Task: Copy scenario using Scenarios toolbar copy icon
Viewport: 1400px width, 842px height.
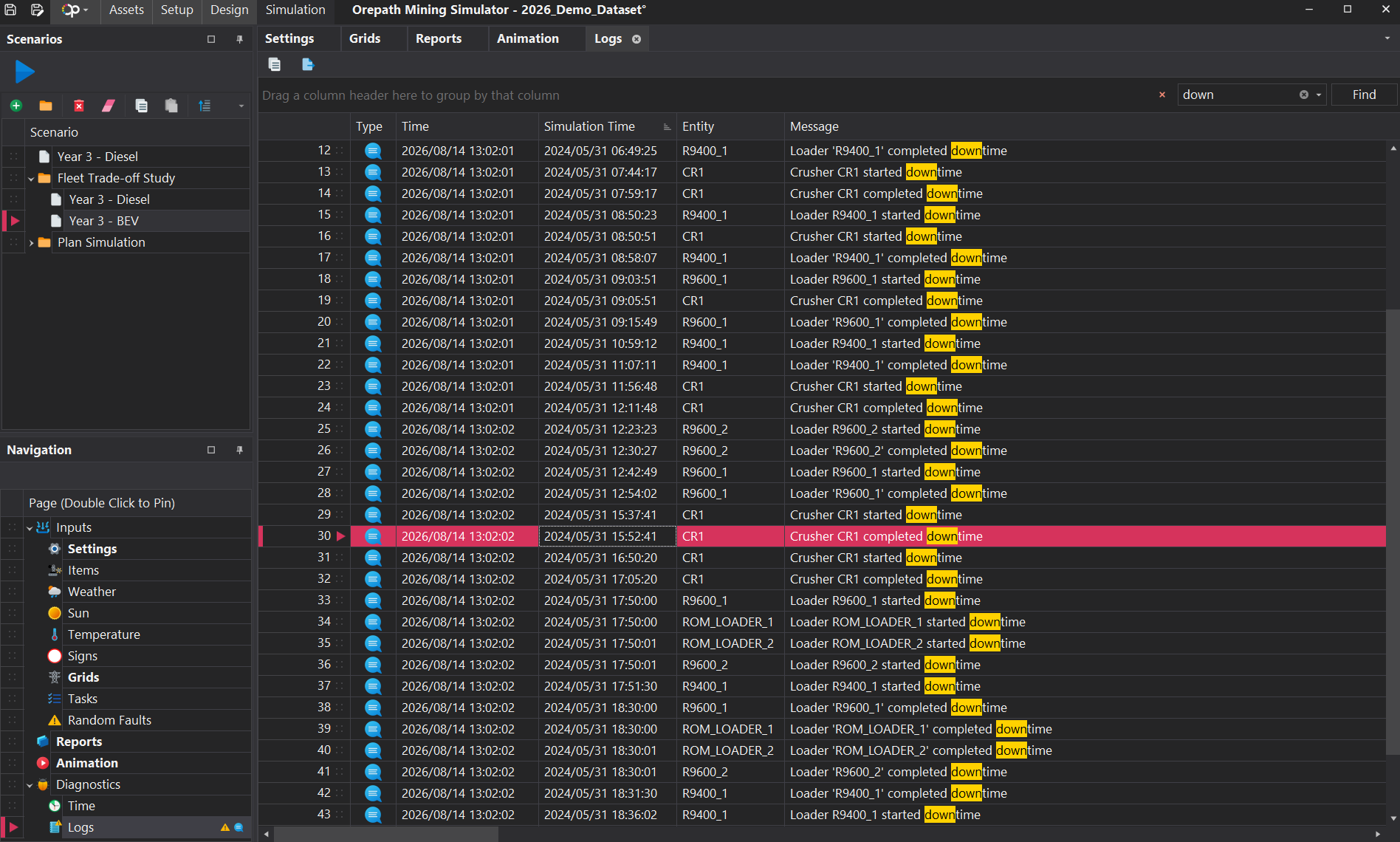Action: 141,106
